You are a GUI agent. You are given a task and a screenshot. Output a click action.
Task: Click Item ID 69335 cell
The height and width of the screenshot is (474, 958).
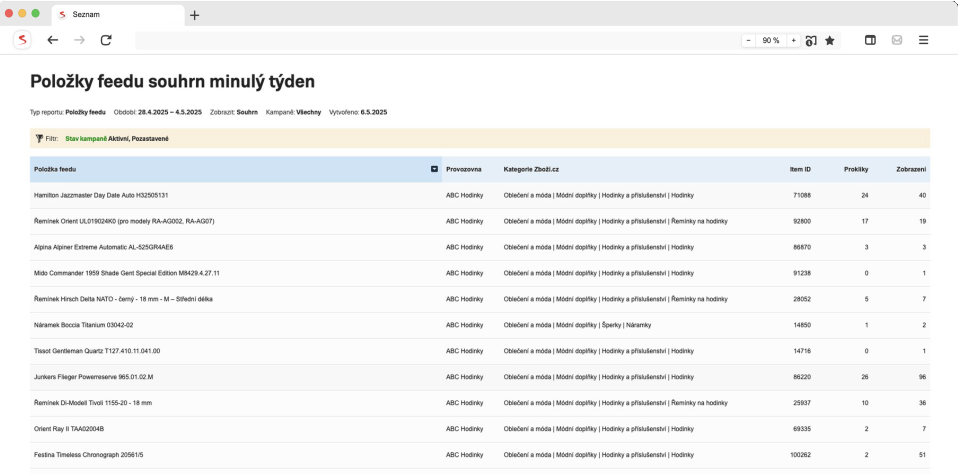(x=802, y=429)
